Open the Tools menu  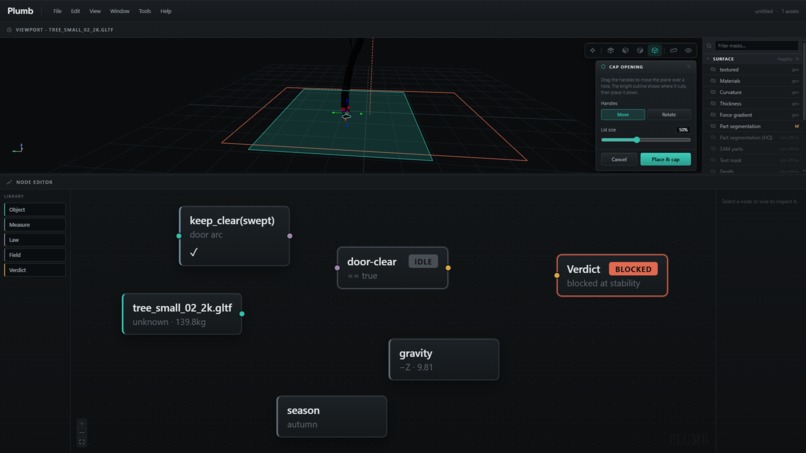[145, 11]
